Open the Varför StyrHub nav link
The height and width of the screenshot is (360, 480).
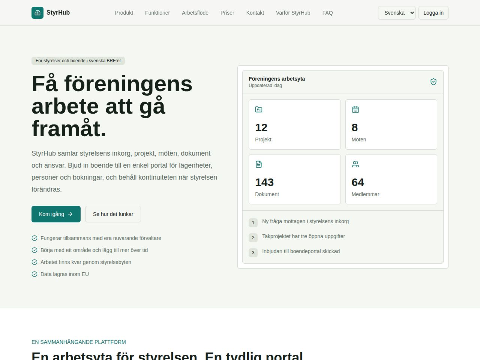293,13
